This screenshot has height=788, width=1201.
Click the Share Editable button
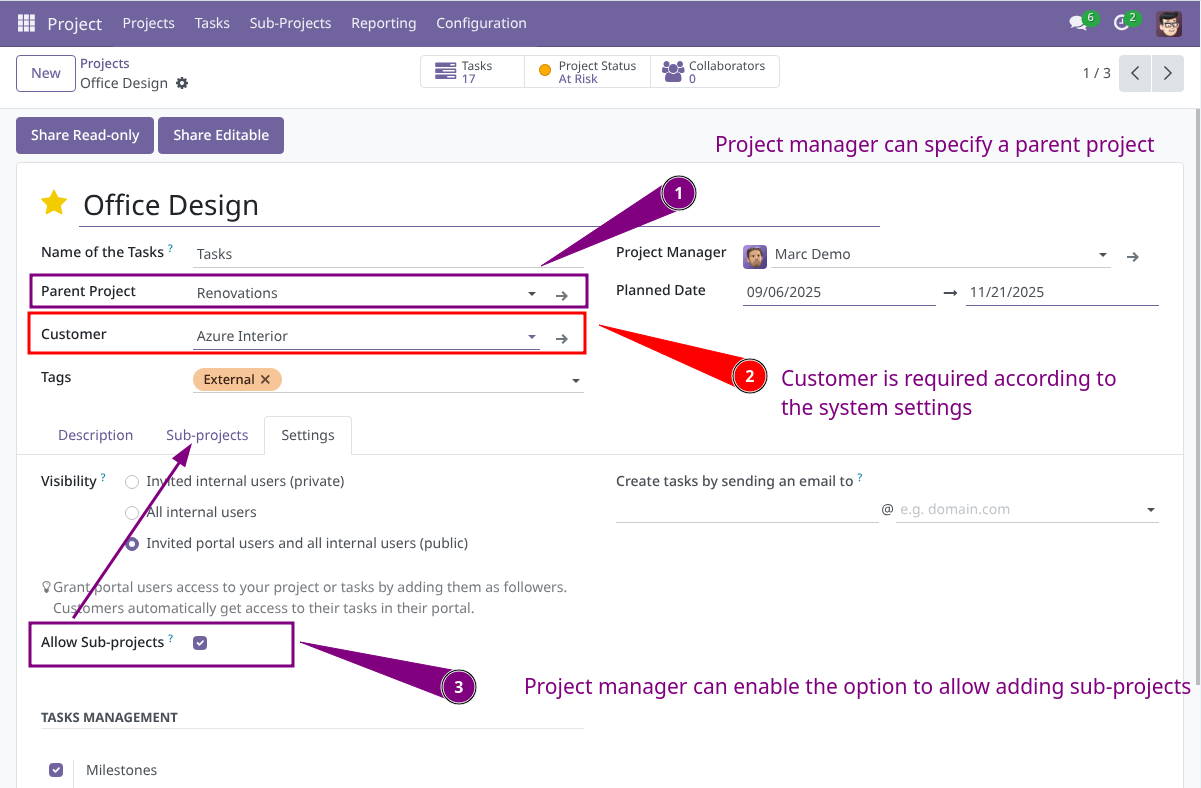click(221, 135)
